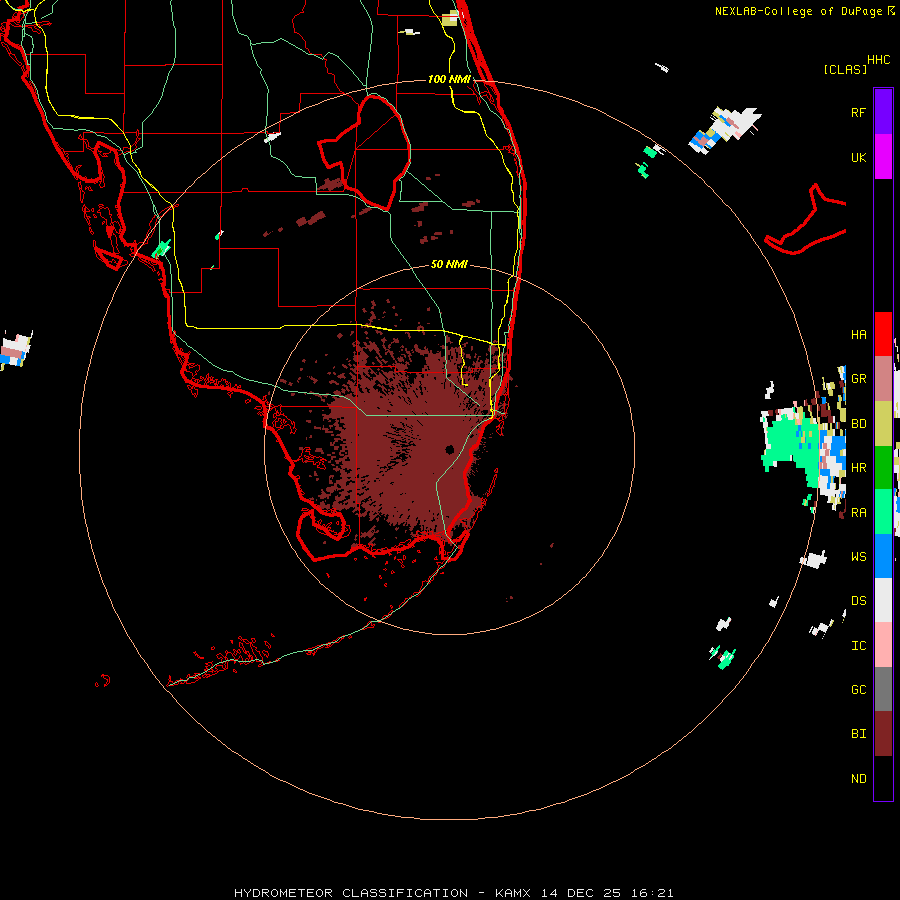Click the RF purple legend swatch
The width and height of the screenshot is (900, 900).
(883, 111)
